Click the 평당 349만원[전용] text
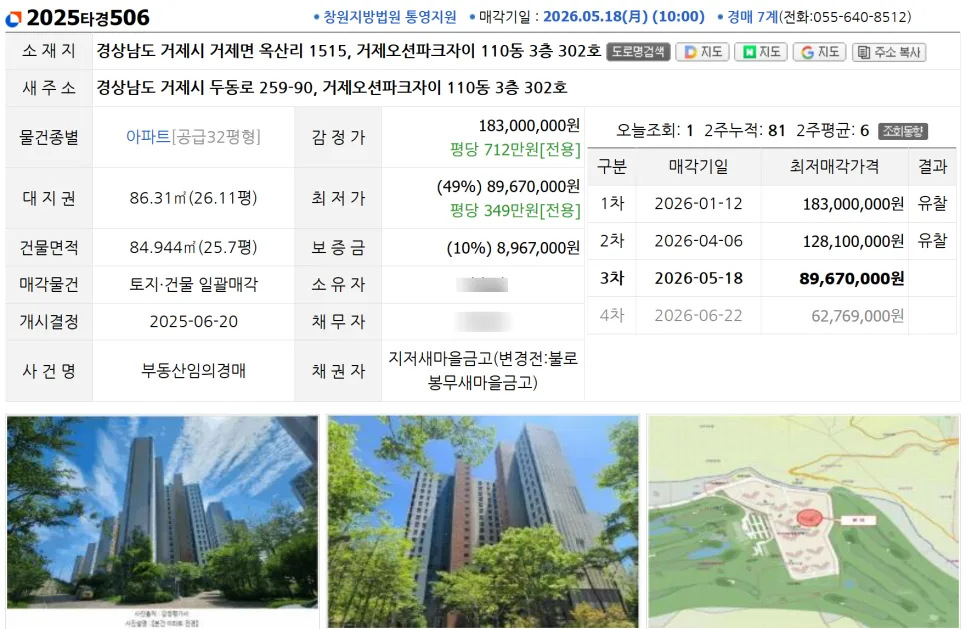The width and height of the screenshot is (966, 629). click(x=515, y=211)
